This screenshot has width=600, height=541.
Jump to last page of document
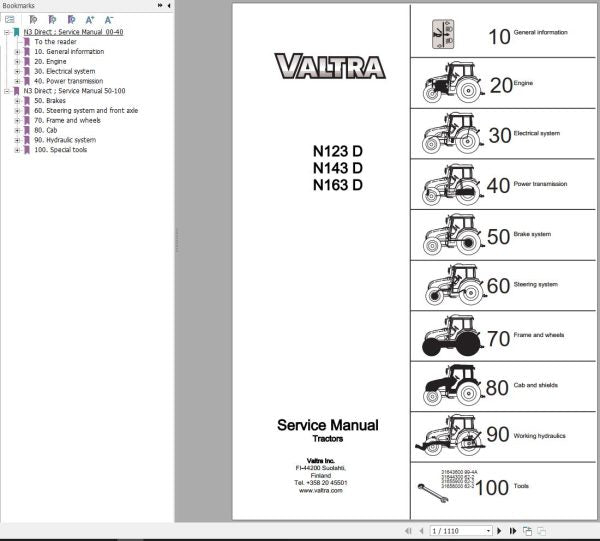[x=512, y=530]
